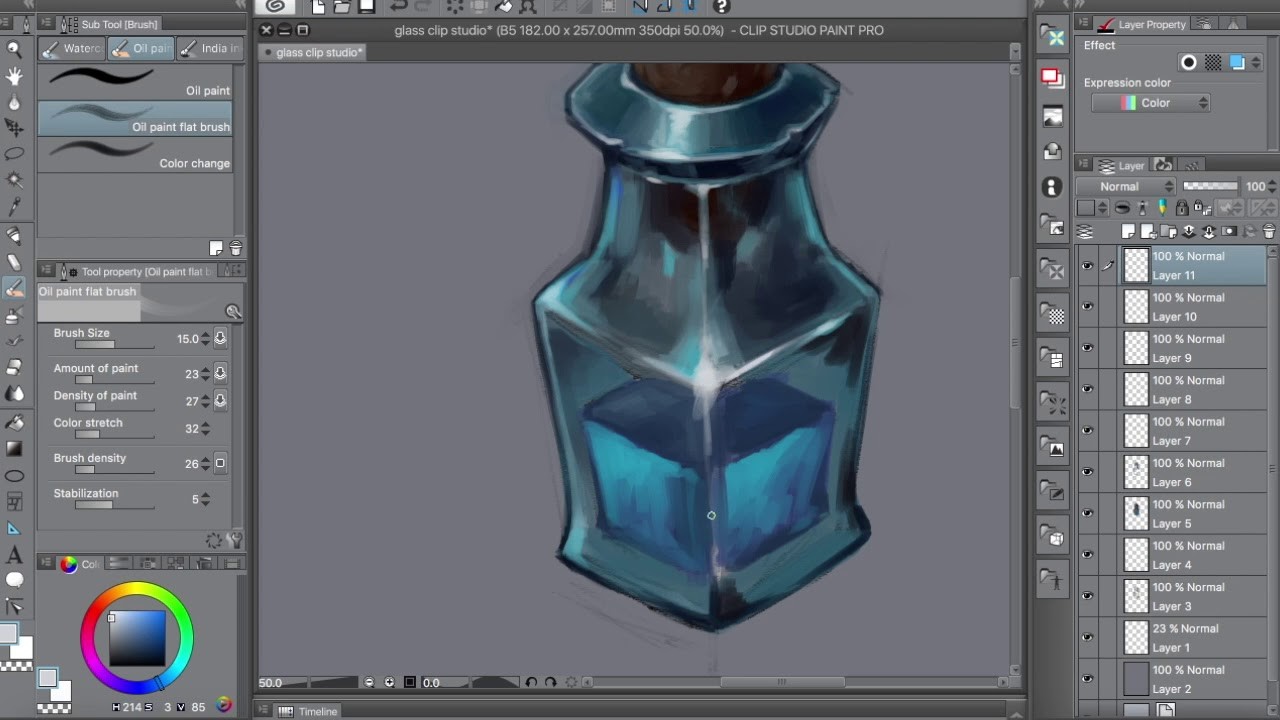Select the Zoom magnifier tool
The width and height of the screenshot is (1280, 720).
[14, 46]
